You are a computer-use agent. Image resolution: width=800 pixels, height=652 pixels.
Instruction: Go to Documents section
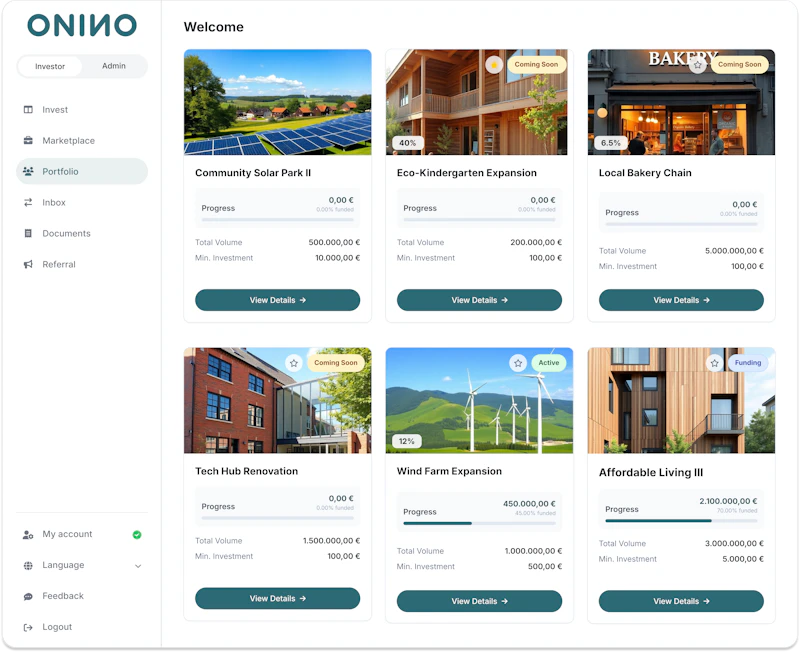pyautogui.click(x=82, y=233)
